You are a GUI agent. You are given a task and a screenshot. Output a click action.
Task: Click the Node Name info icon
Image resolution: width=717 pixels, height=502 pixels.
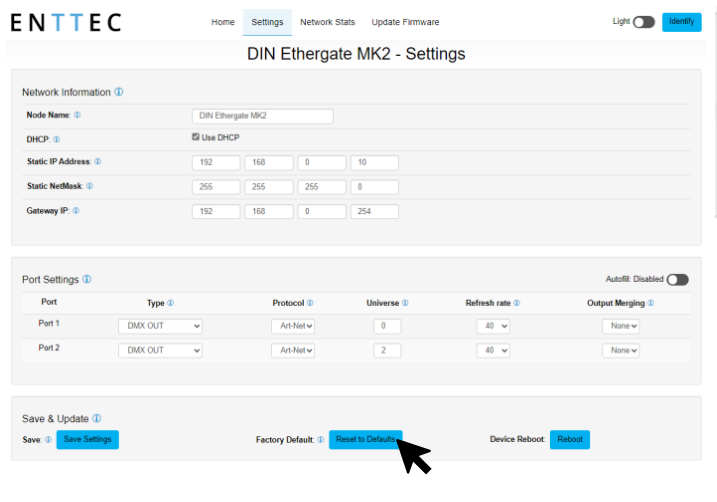[77, 115]
